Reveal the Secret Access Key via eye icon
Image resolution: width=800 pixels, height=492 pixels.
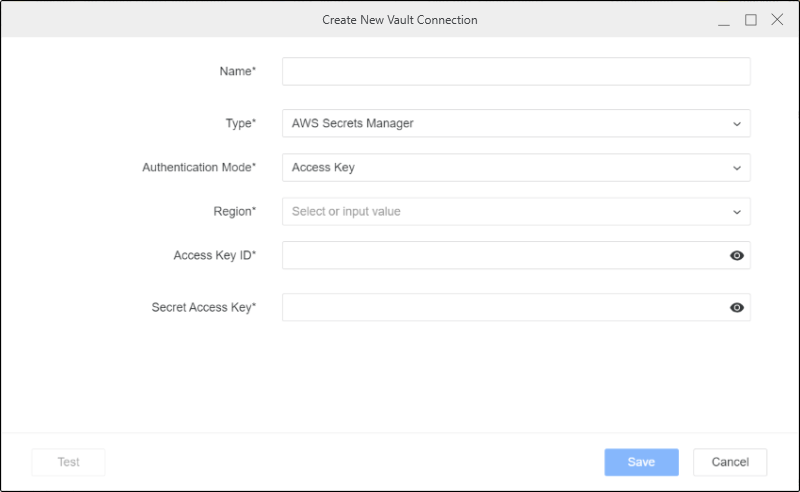pos(737,308)
